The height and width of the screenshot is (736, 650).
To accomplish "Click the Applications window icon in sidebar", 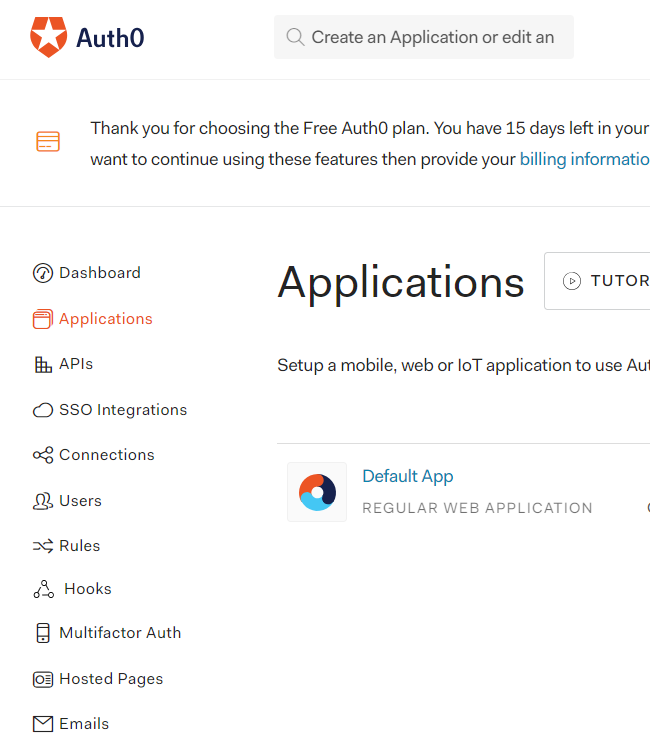I will point(43,319).
